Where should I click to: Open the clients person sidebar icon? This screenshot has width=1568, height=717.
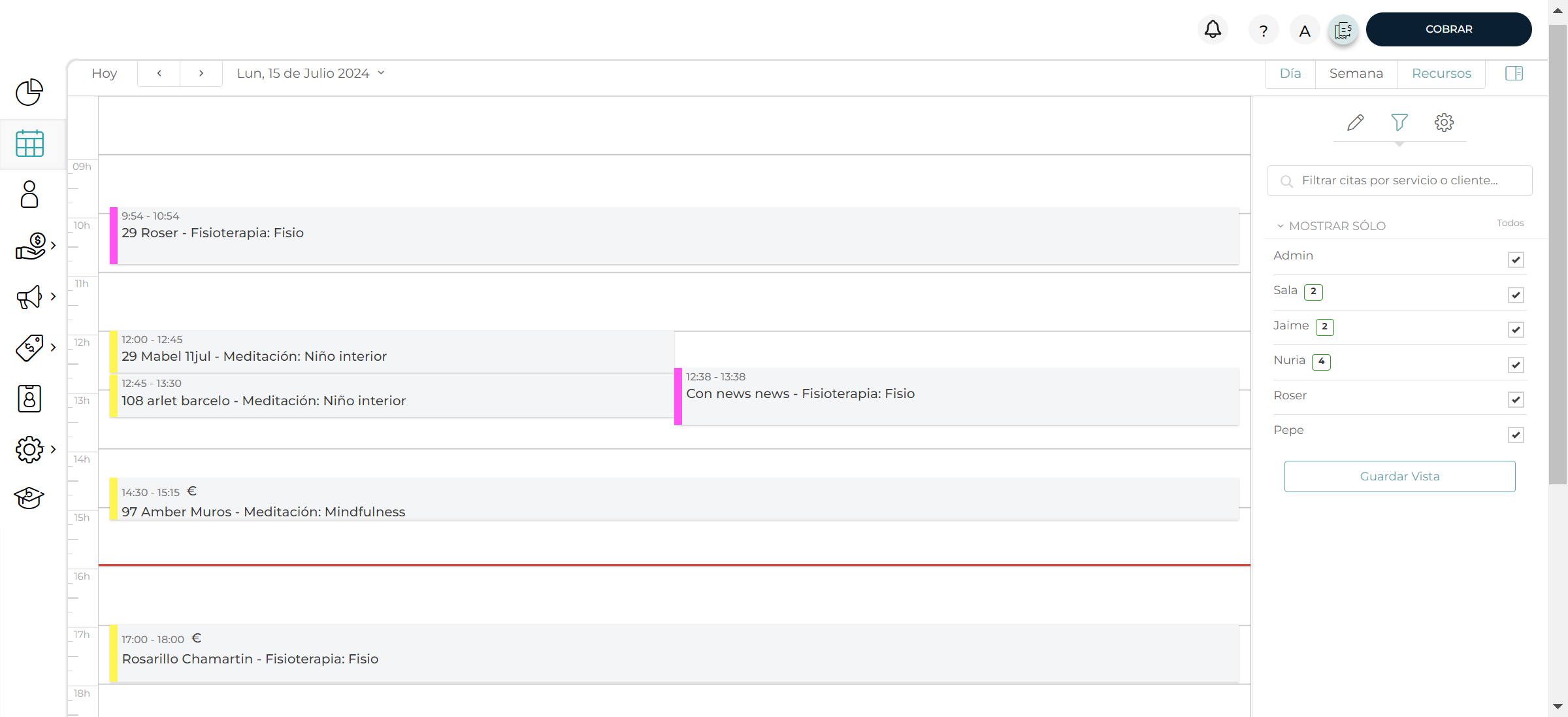29,194
